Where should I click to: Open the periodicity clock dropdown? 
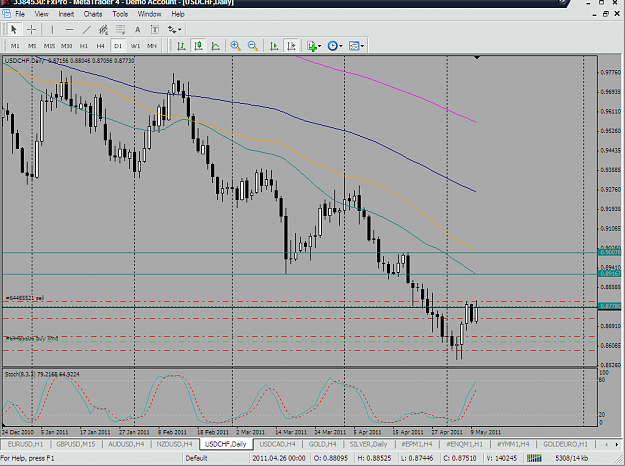point(335,46)
